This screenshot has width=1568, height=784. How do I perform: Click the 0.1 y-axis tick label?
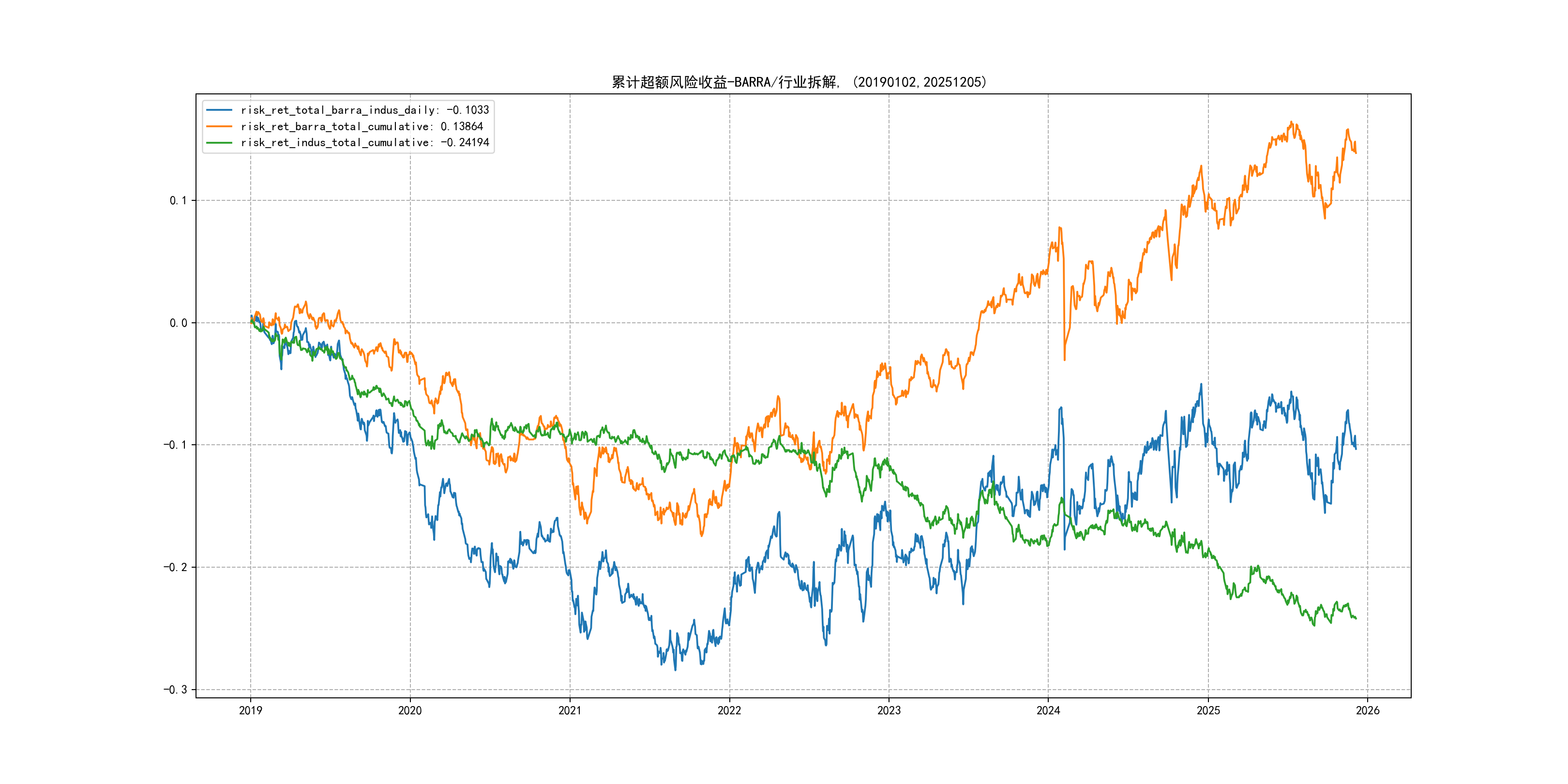click(179, 200)
